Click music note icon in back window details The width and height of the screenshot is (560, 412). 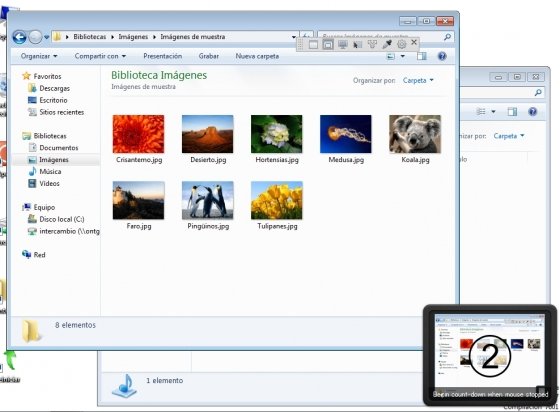click(124, 386)
